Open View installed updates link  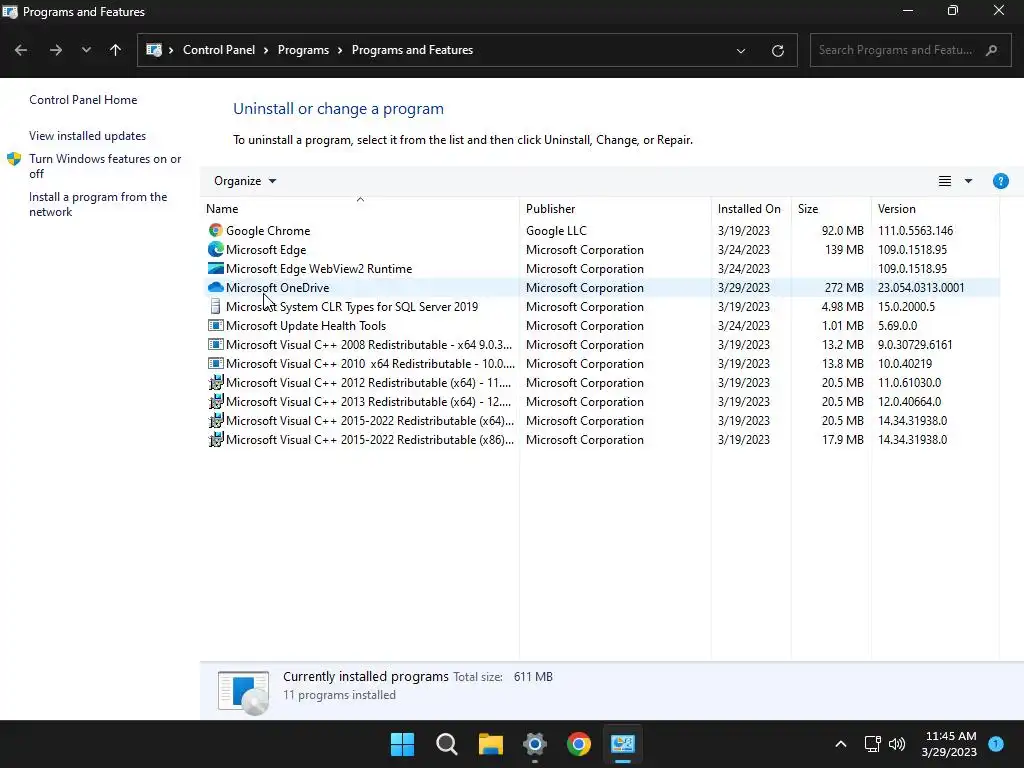[x=88, y=136]
